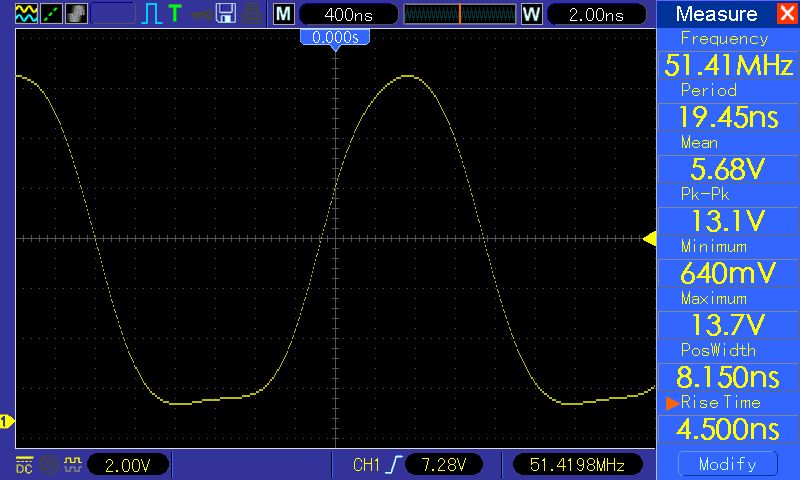Viewport: 800px width, 480px height.
Task: Select the Pk-Pk measurement label
Action: 705,194
